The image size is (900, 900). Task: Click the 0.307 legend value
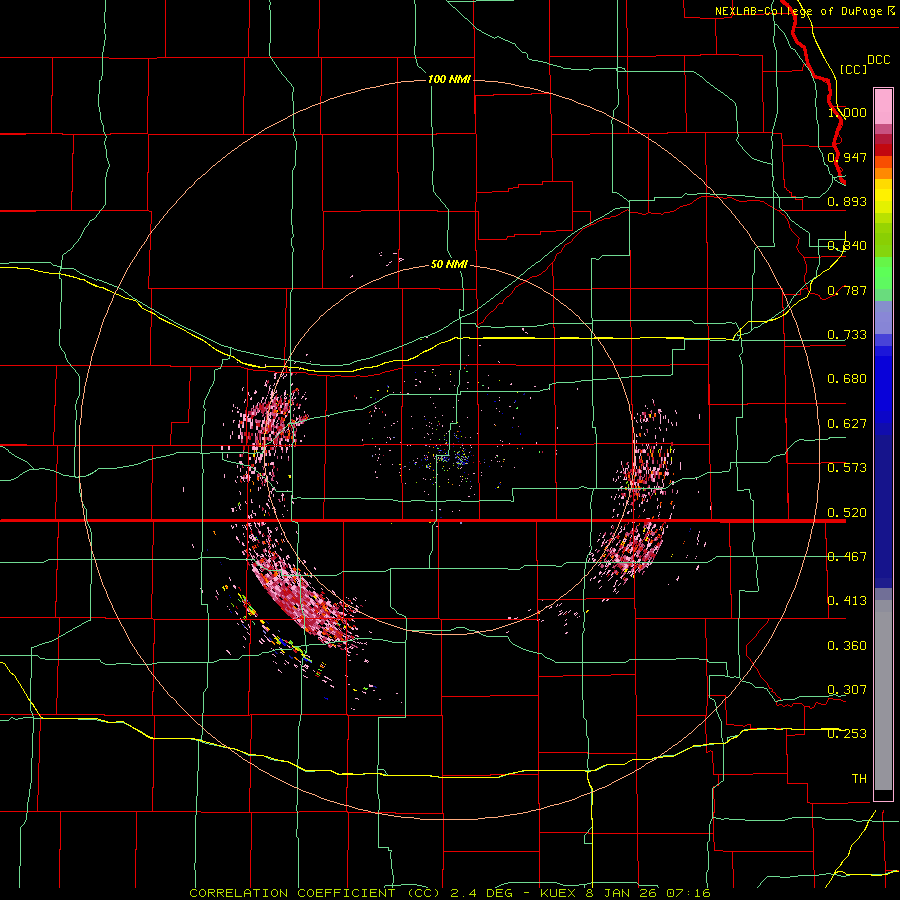pos(847,690)
